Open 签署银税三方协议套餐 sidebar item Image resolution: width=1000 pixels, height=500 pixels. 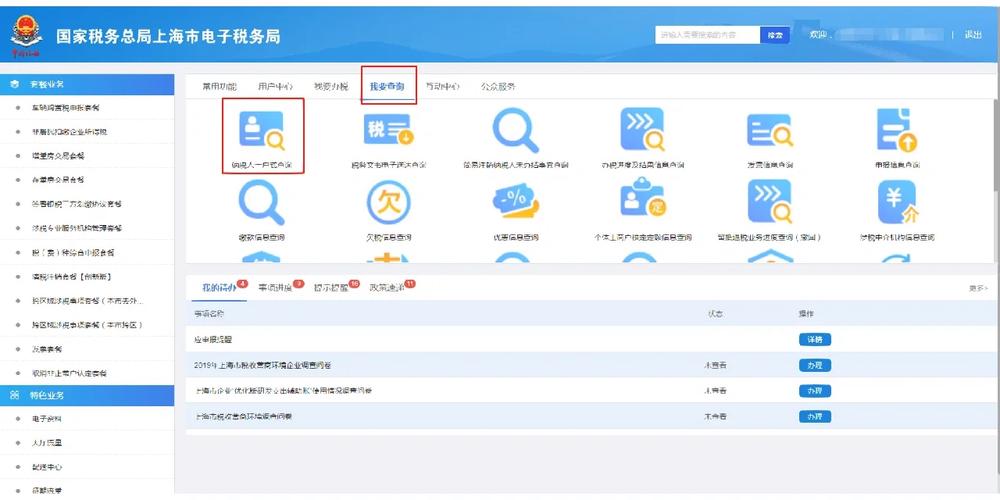(77, 204)
